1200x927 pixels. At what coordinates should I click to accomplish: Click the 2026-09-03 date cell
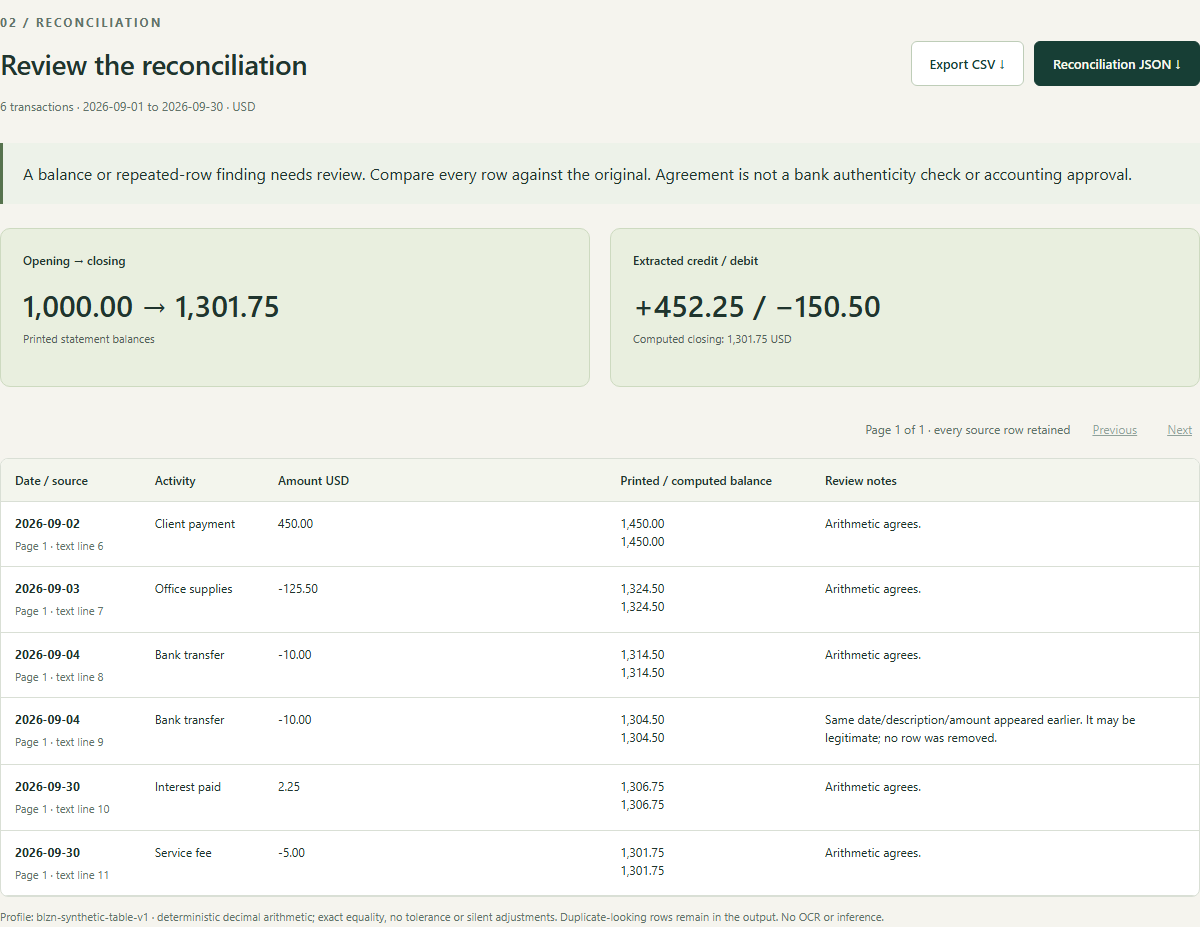pos(47,589)
